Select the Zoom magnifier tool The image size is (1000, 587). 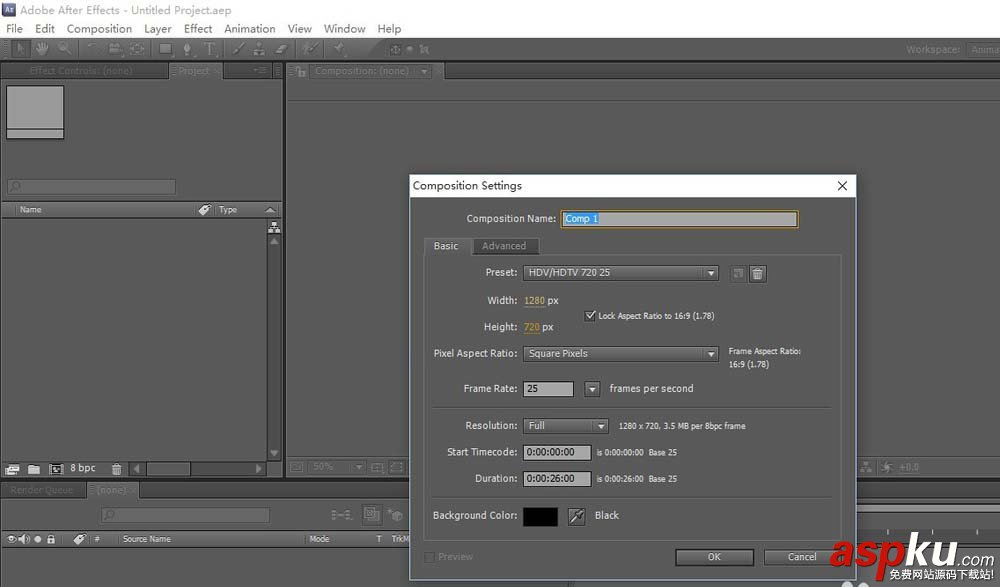(x=64, y=48)
